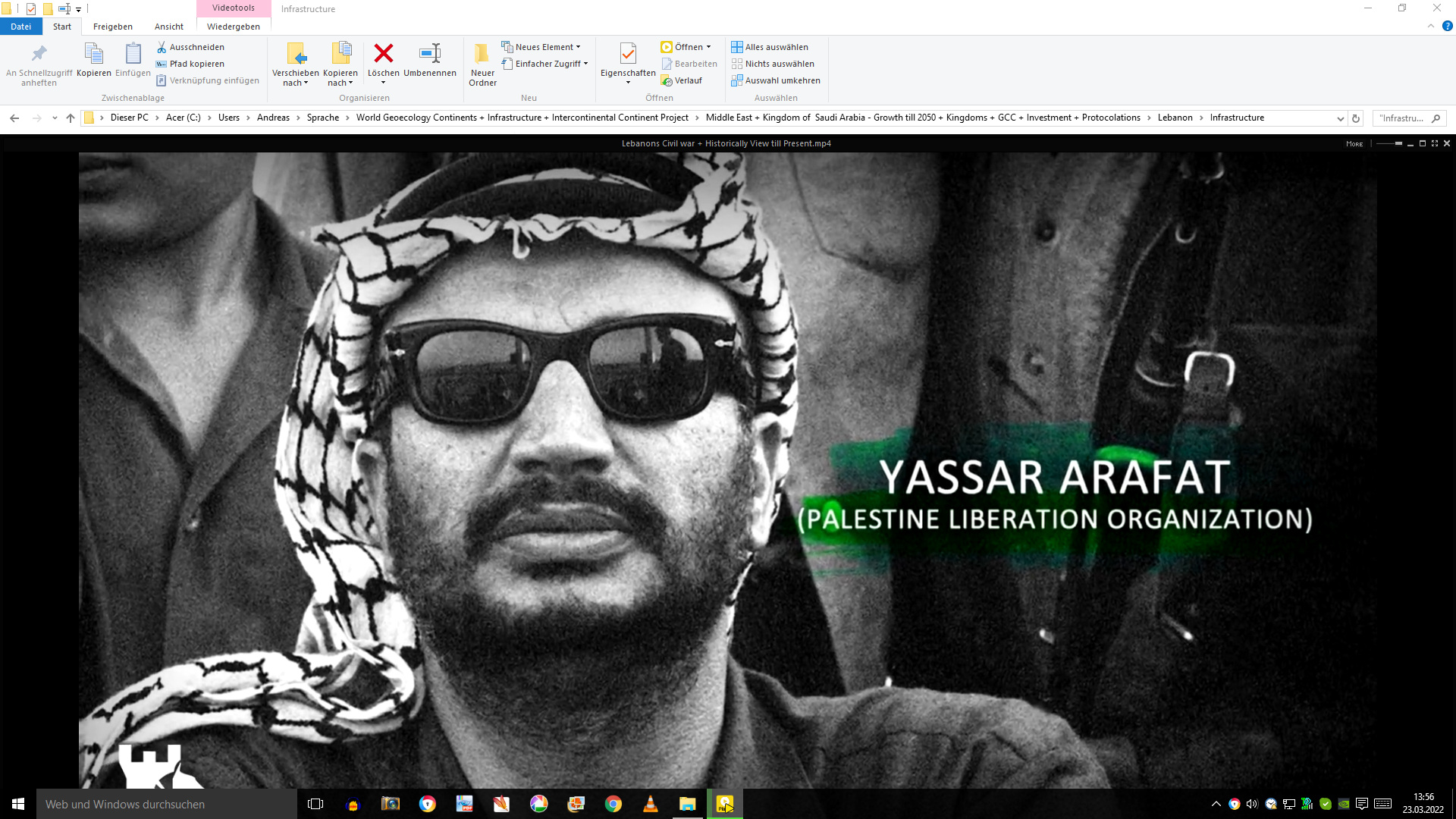Click Nichts auswählen
The height and width of the screenshot is (819, 1456).
point(773,64)
